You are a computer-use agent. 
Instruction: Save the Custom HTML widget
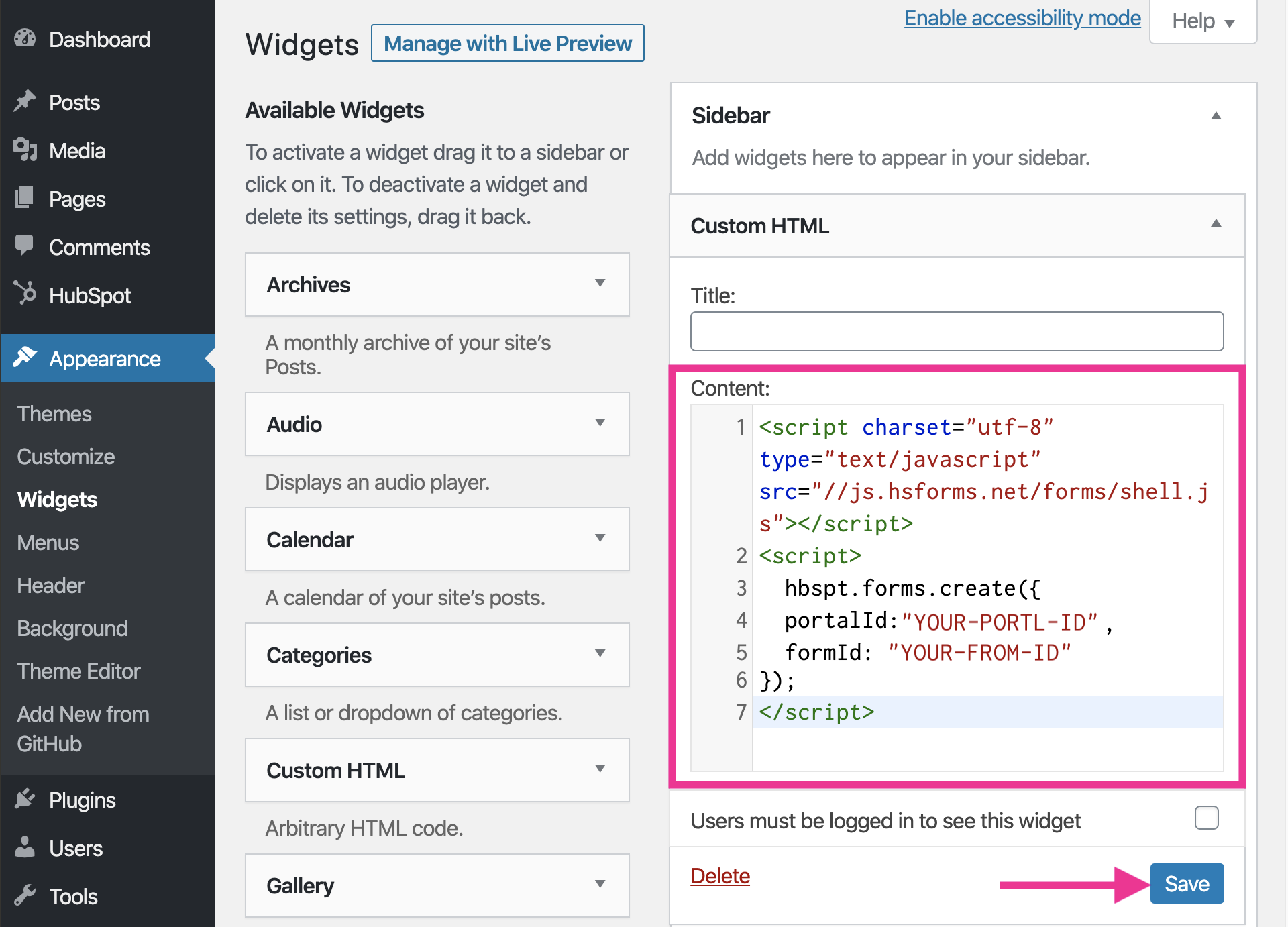[x=1187, y=883]
